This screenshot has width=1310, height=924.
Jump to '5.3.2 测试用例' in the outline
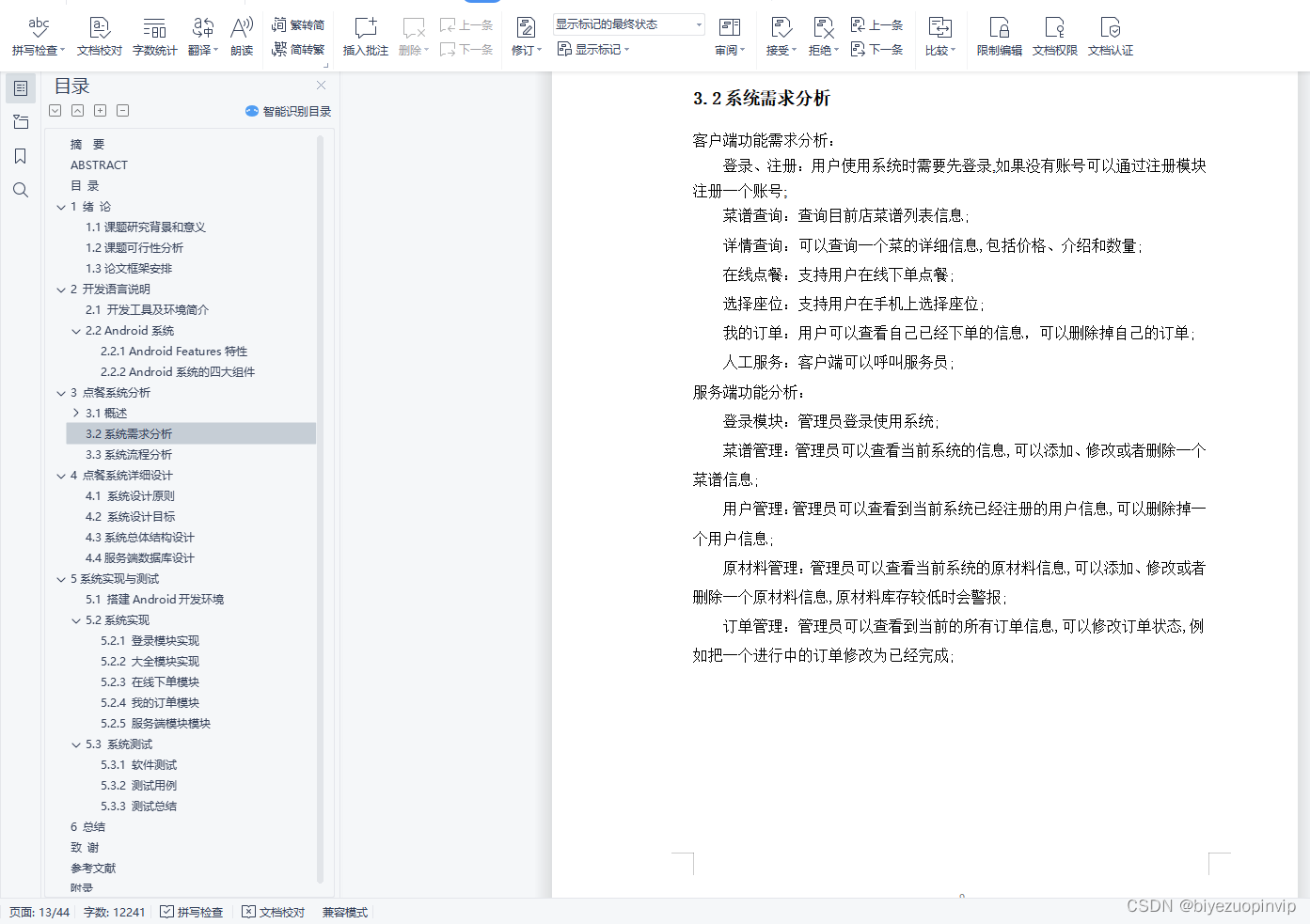139,786
